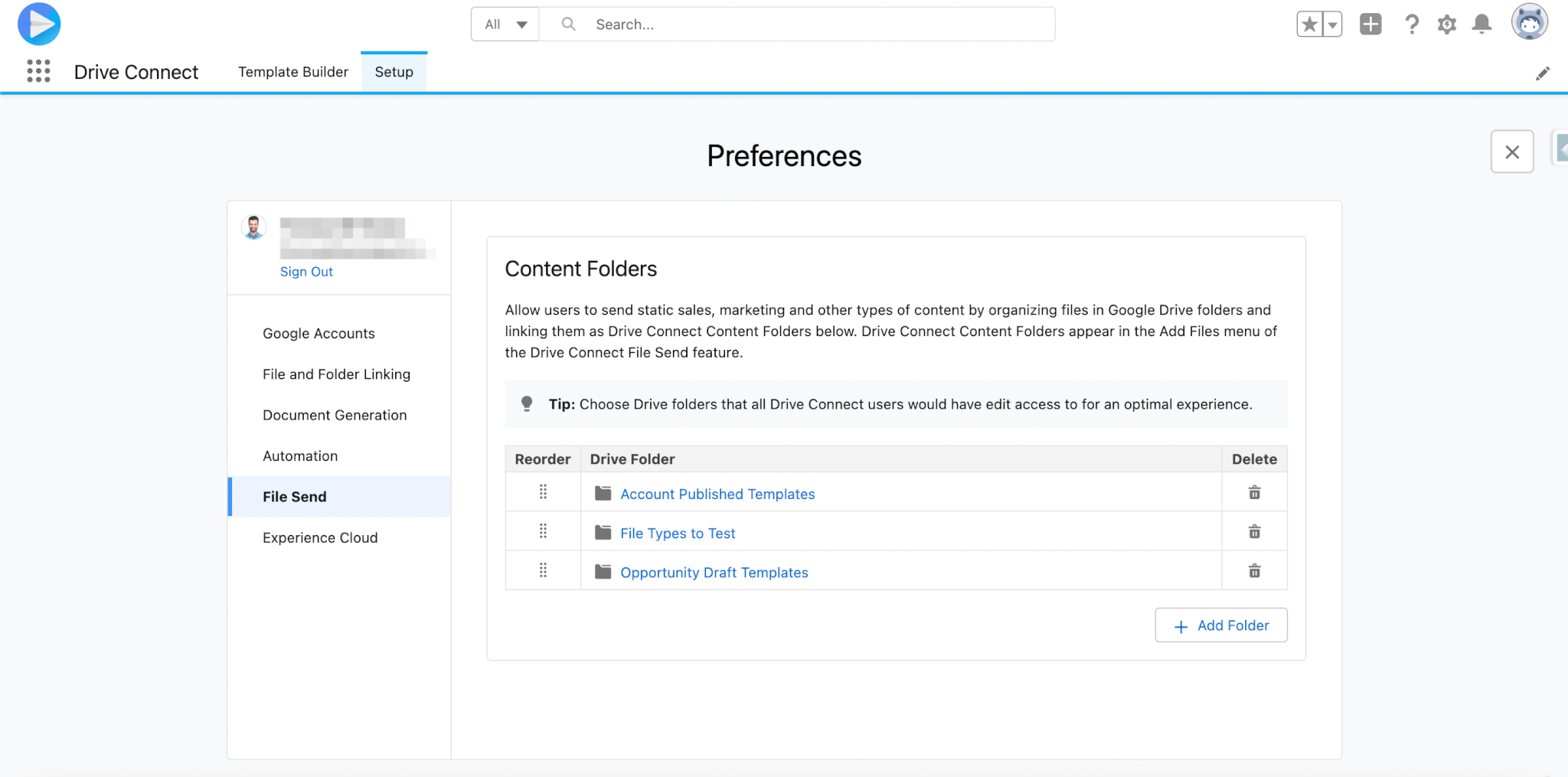Open the Favorites list dropdown arrow

click(x=1332, y=24)
